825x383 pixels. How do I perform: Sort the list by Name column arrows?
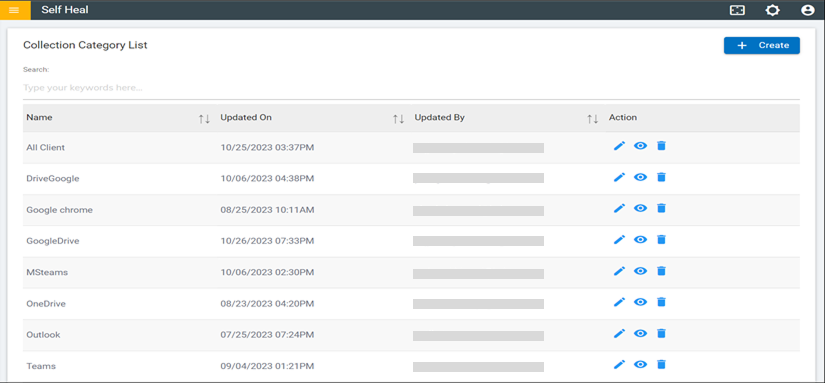tap(204, 119)
